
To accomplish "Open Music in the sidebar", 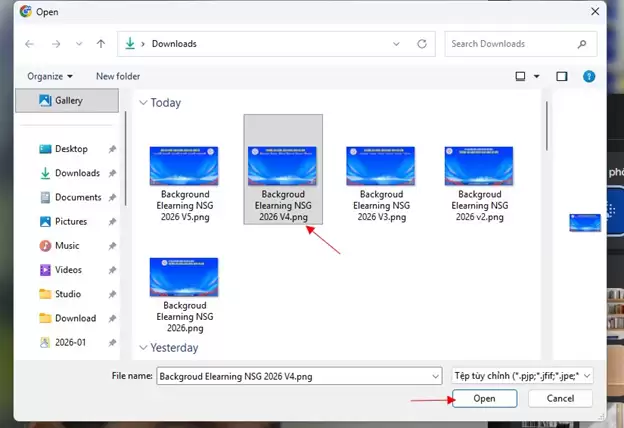I will (x=67, y=246).
